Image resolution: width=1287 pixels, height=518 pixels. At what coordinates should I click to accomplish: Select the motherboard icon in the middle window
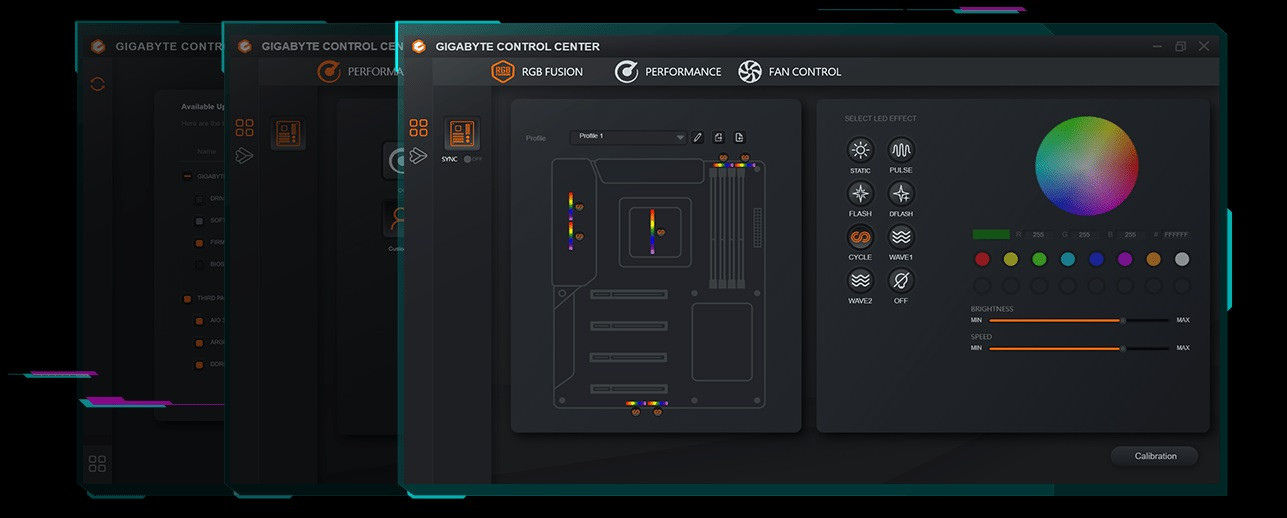(x=288, y=133)
